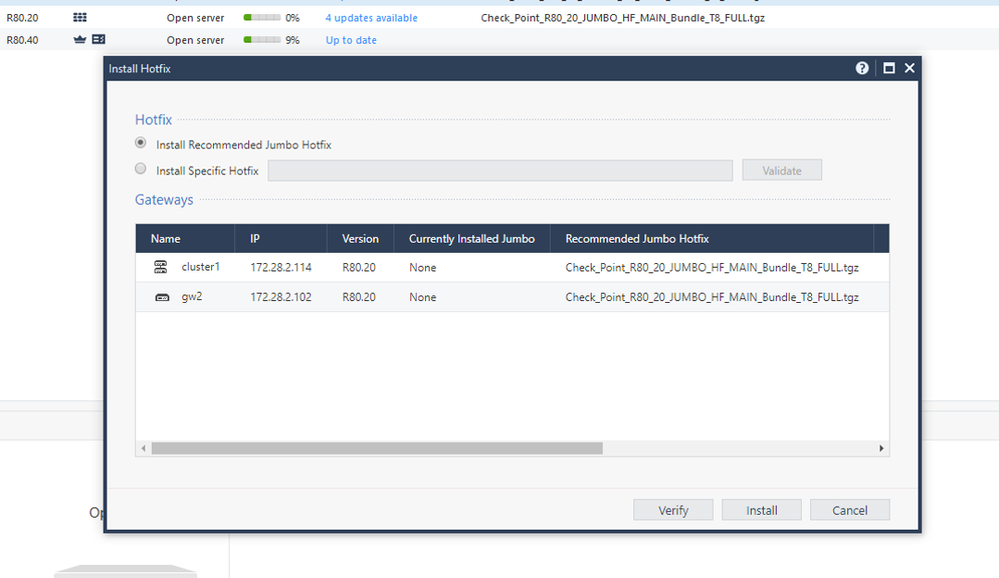Click Open server in R80.20 row
999x578 pixels.
pos(196,18)
